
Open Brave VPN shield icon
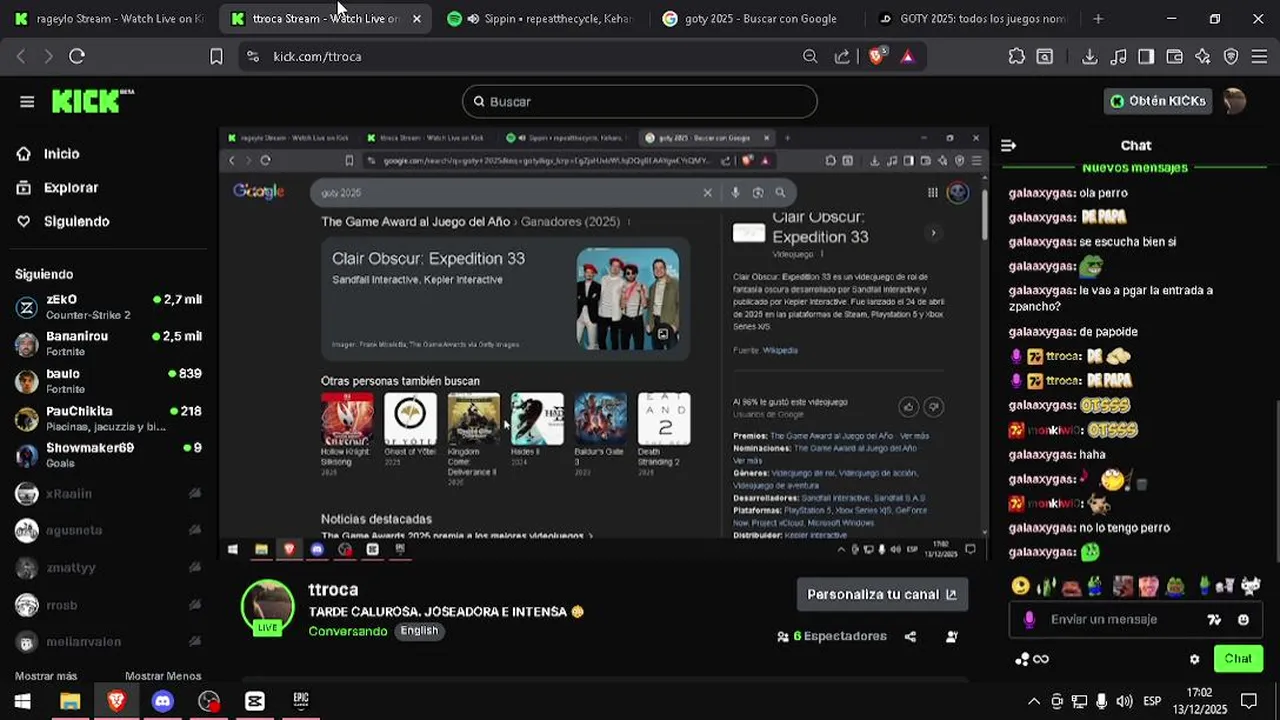[1231, 57]
